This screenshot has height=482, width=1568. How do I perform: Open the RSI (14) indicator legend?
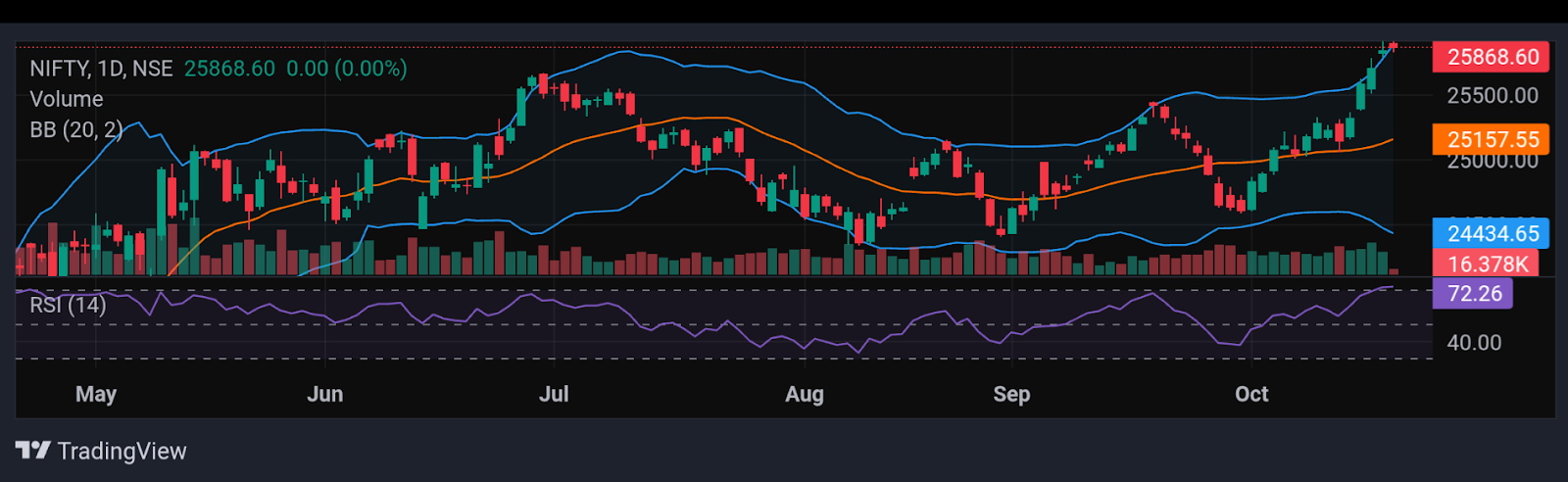tap(68, 305)
